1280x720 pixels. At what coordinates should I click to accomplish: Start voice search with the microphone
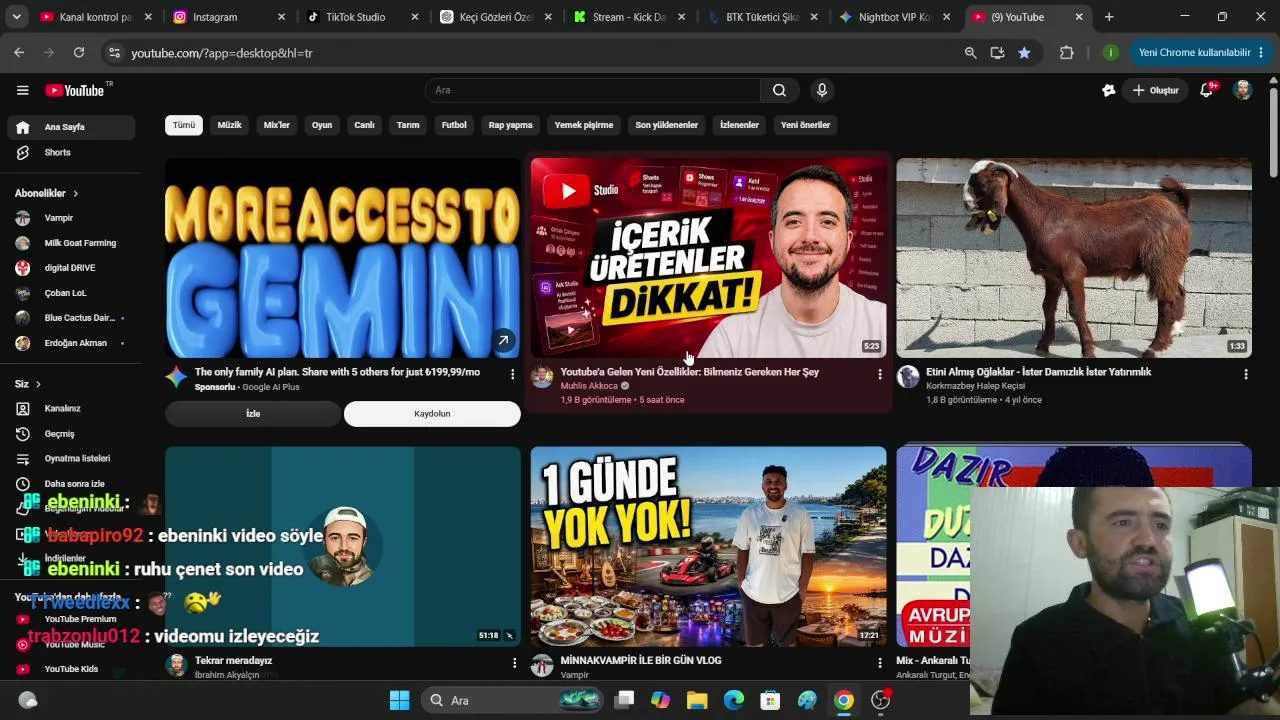coord(822,90)
